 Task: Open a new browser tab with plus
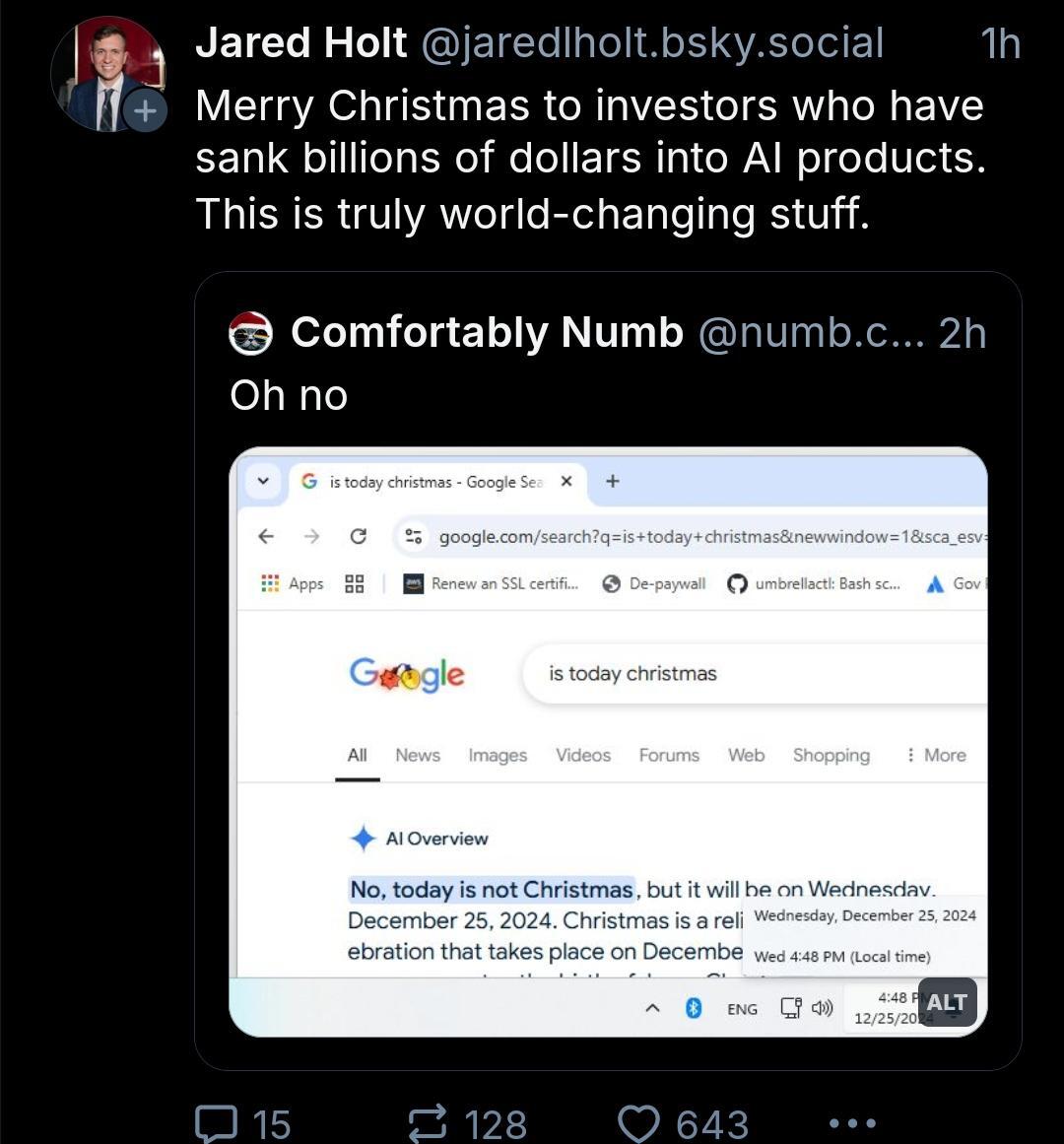click(x=613, y=481)
